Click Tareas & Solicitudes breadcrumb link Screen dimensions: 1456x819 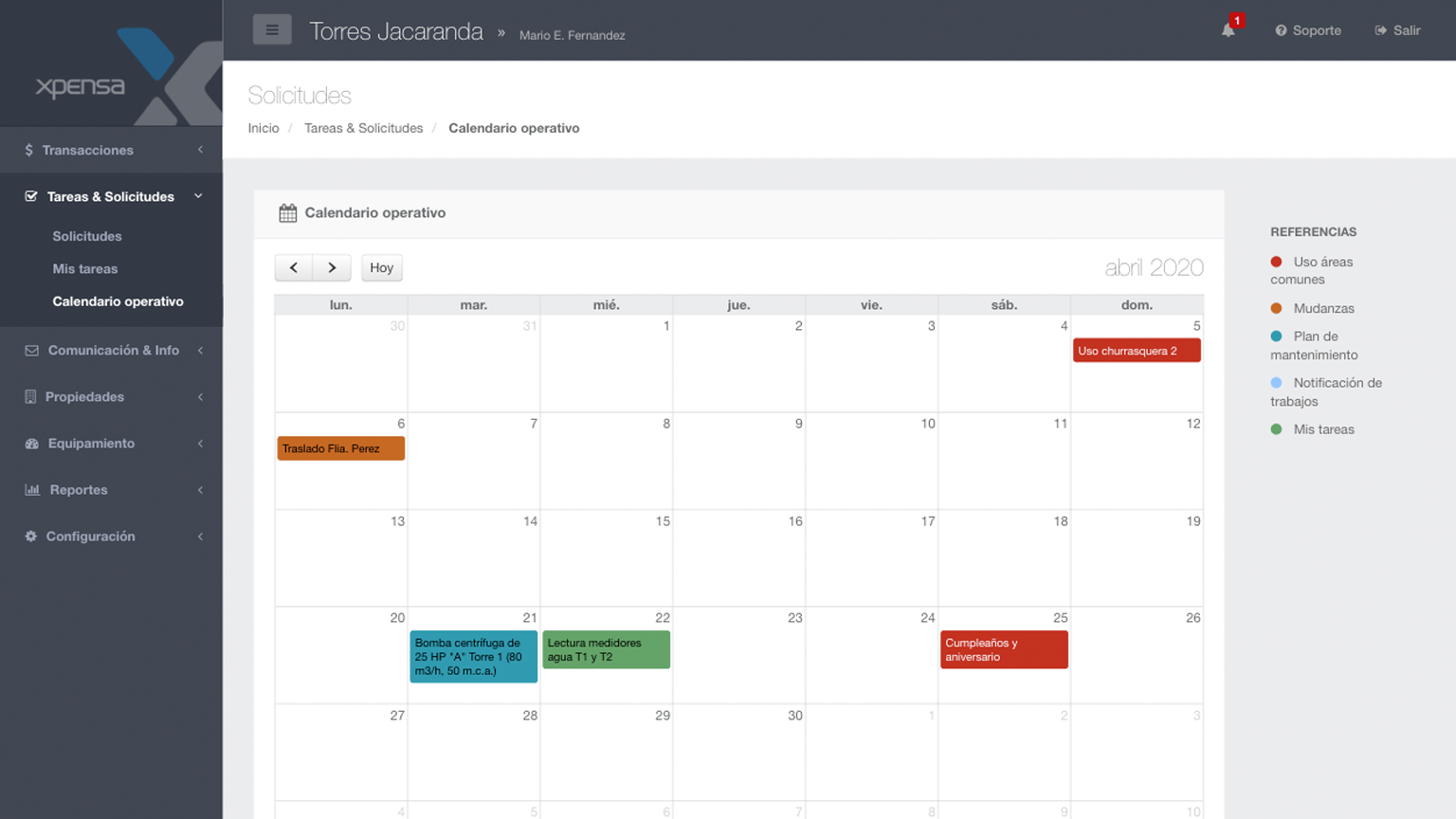364,128
